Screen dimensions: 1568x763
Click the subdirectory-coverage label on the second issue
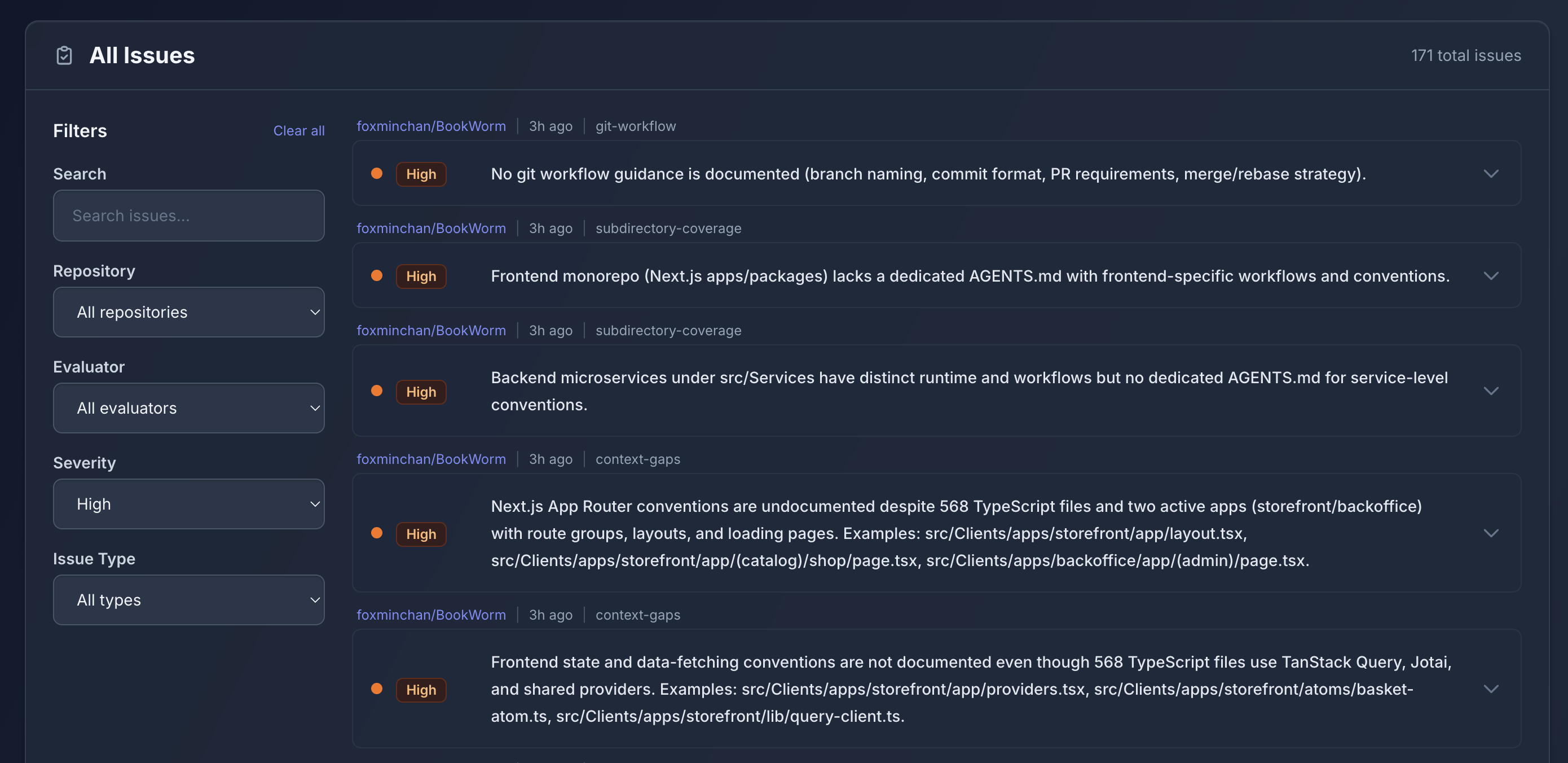pos(668,228)
